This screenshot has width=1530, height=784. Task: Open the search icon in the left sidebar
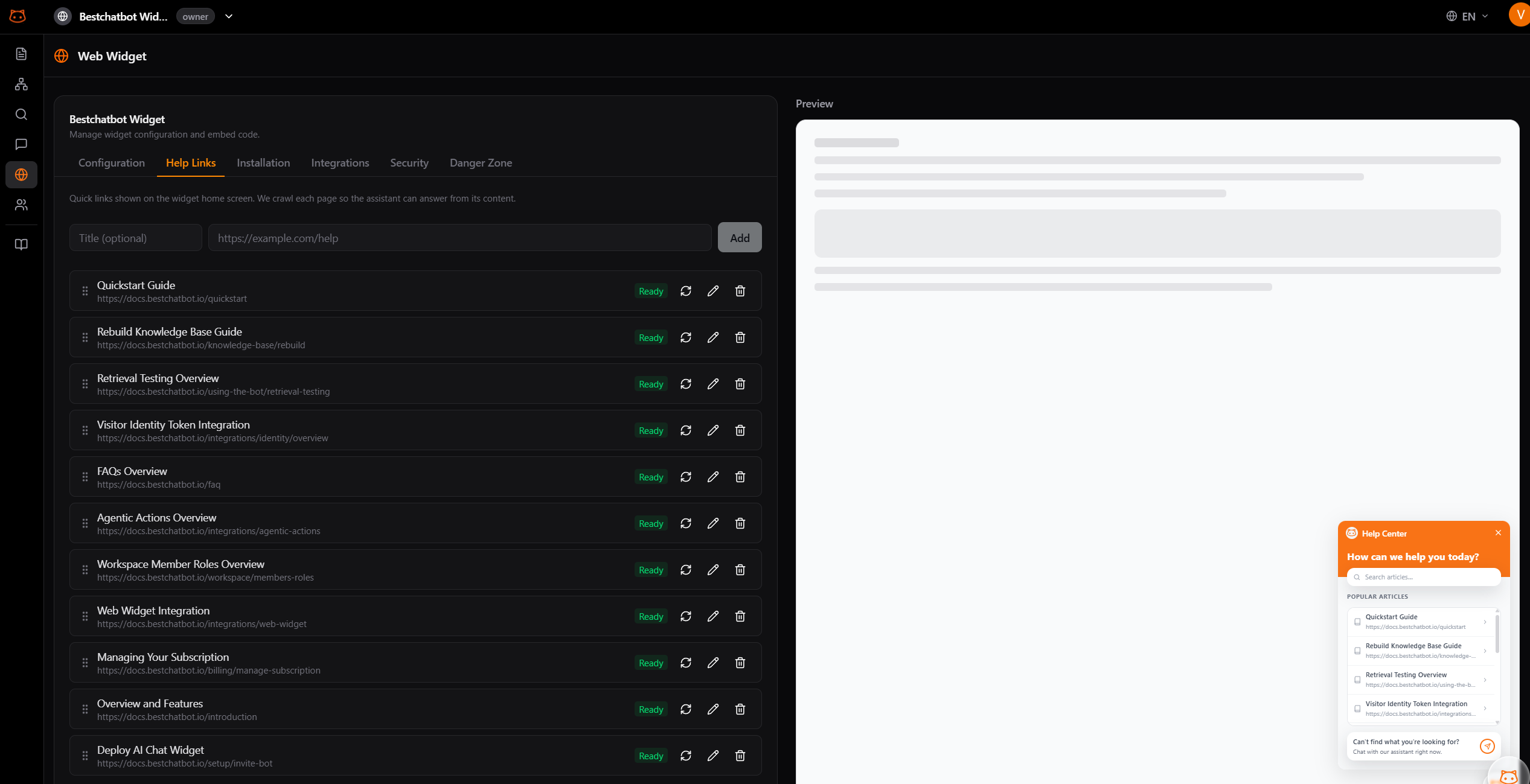(x=21, y=115)
